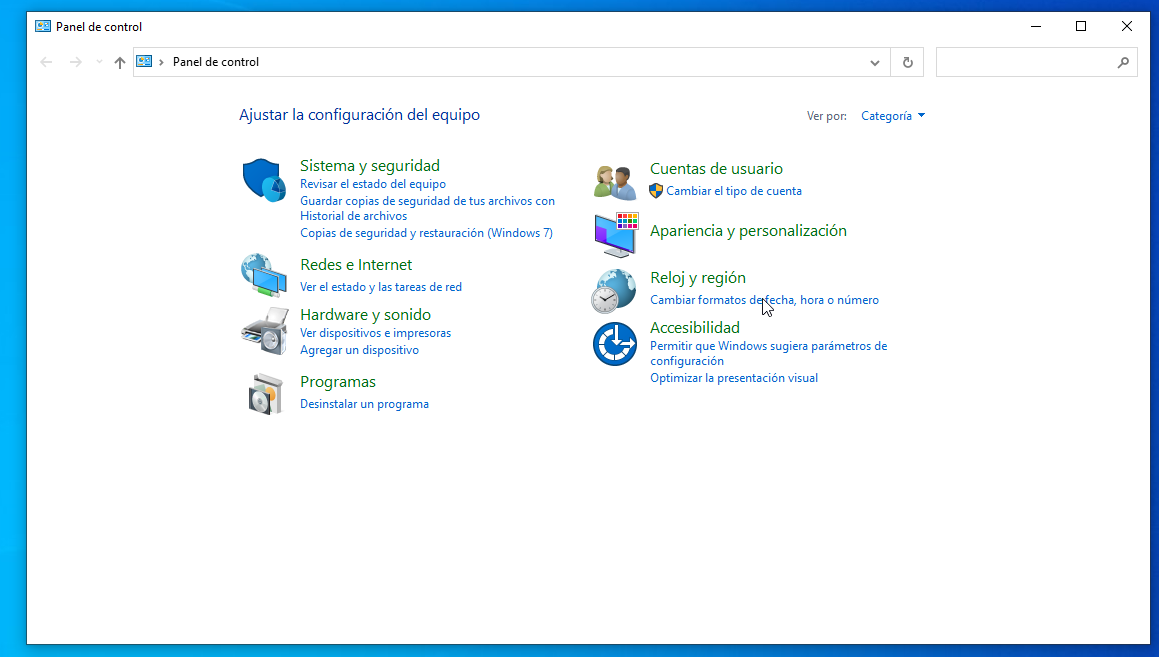The image size is (1159, 657).
Task: Select Agregar un dispositivo
Action: coord(359,350)
